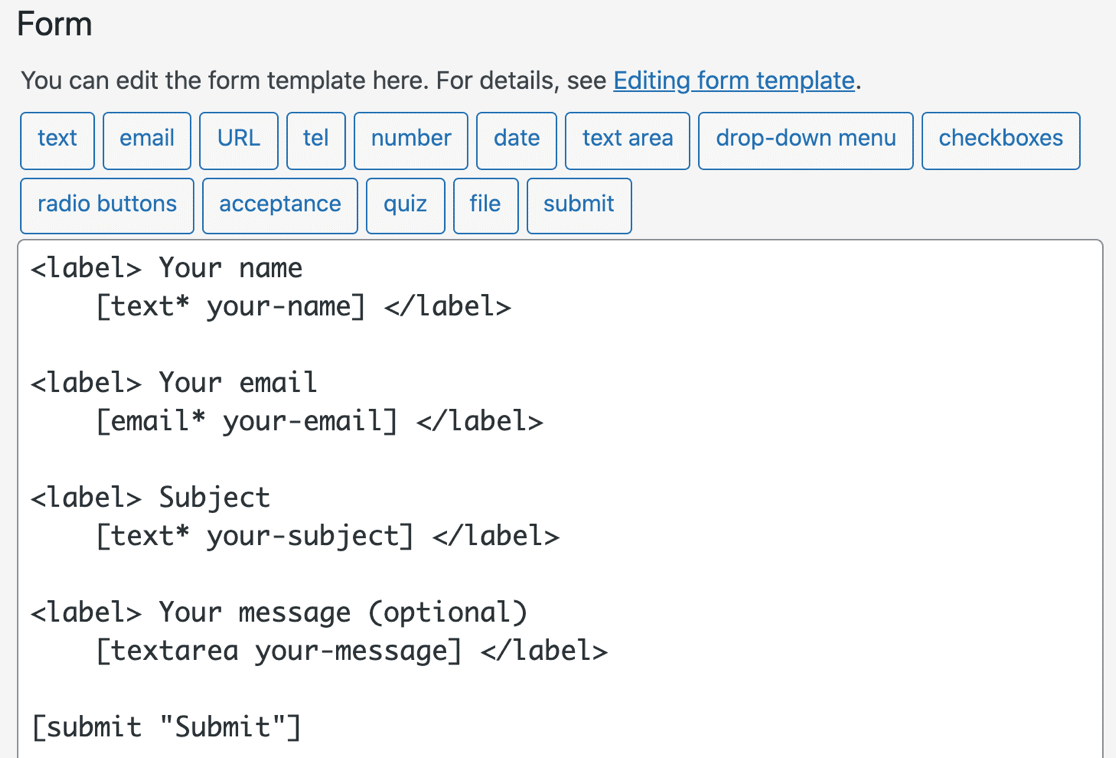
Task: Insert a drop-down menu form tag
Action: [x=805, y=140]
